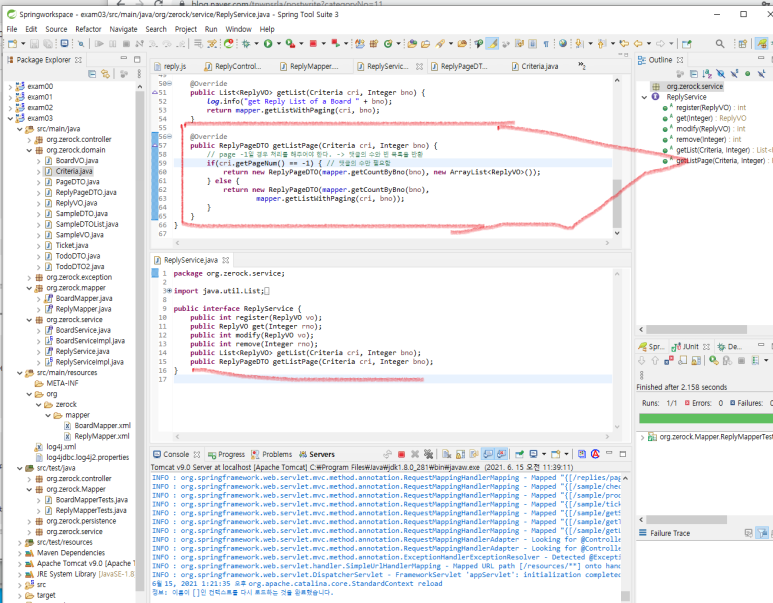Expand org.zerock.exception package
773x603 pixels.
click(x=29, y=277)
